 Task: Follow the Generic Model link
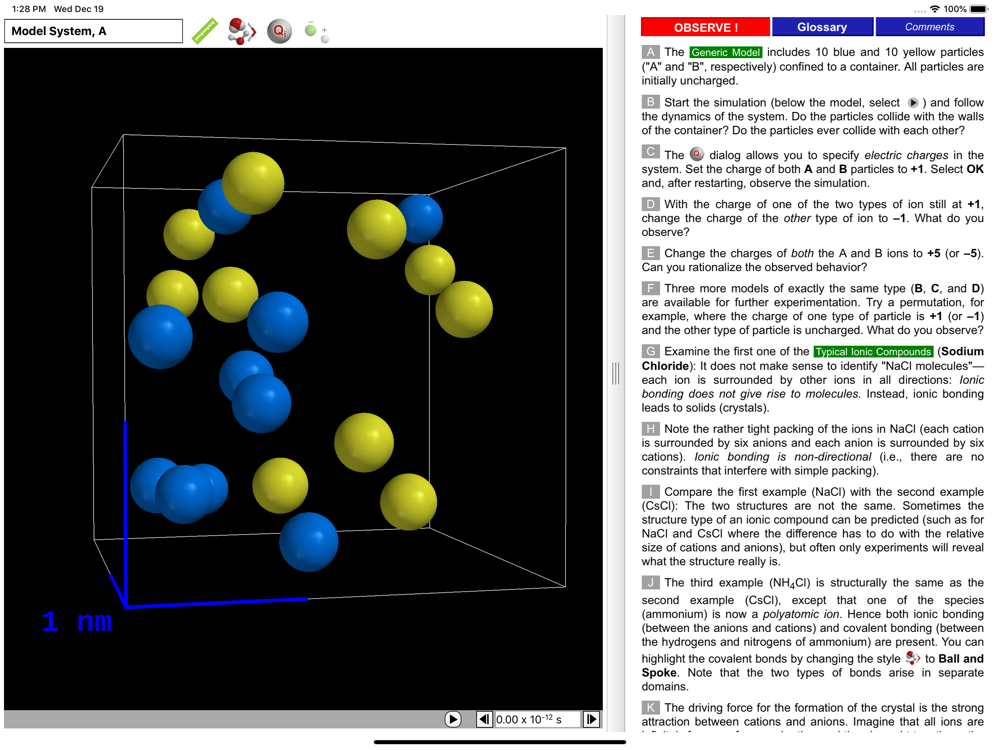pos(726,52)
